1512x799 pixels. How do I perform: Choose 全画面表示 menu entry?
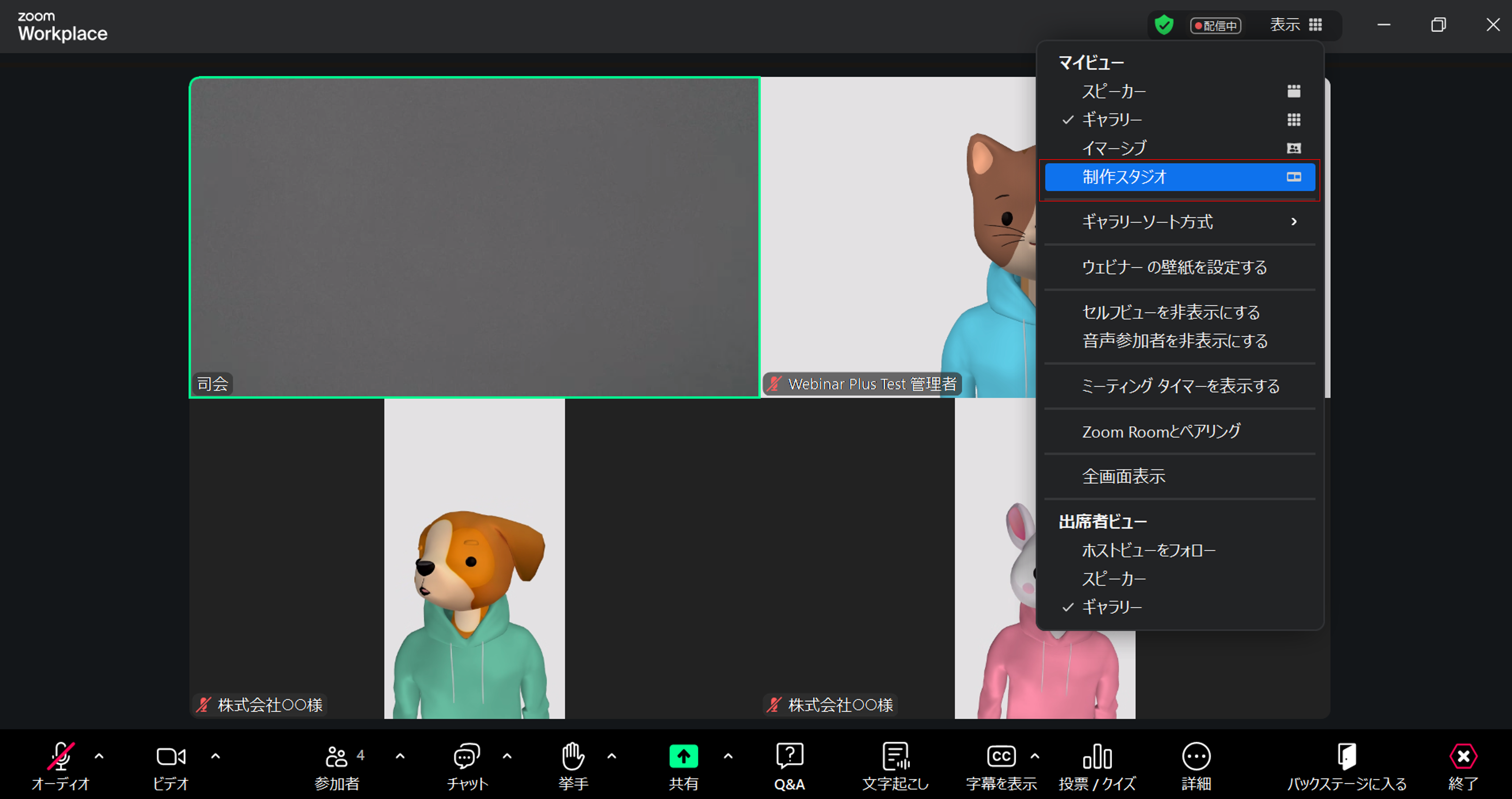click(1180, 476)
